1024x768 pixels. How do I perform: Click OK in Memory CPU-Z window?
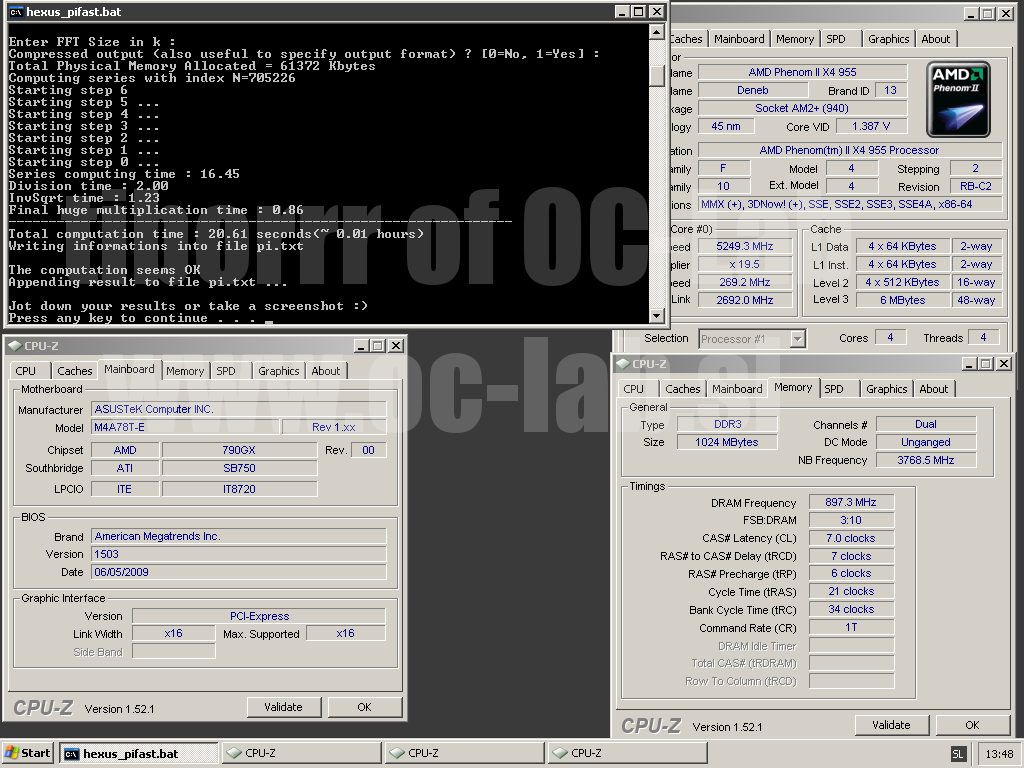972,725
